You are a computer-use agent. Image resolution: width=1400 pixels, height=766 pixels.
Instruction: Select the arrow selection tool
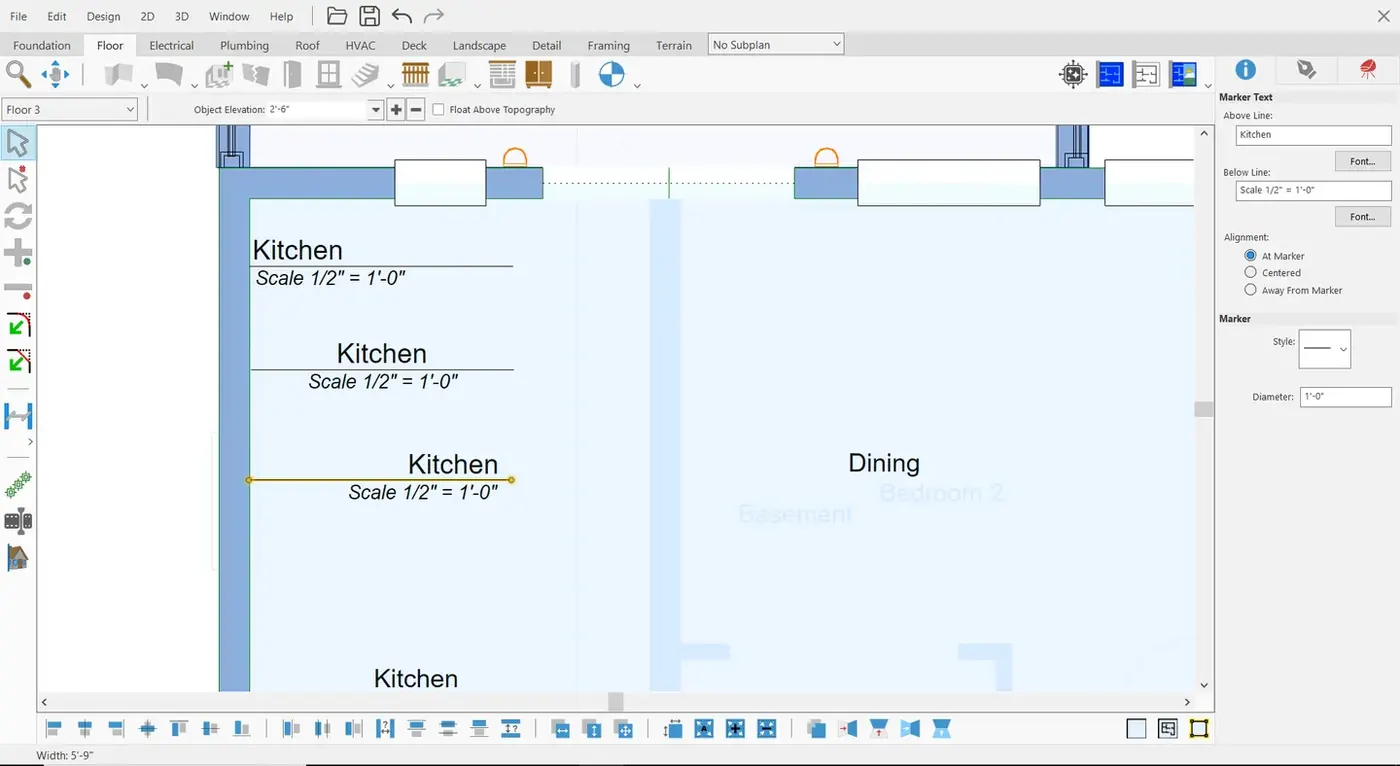pyautogui.click(x=18, y=143)
